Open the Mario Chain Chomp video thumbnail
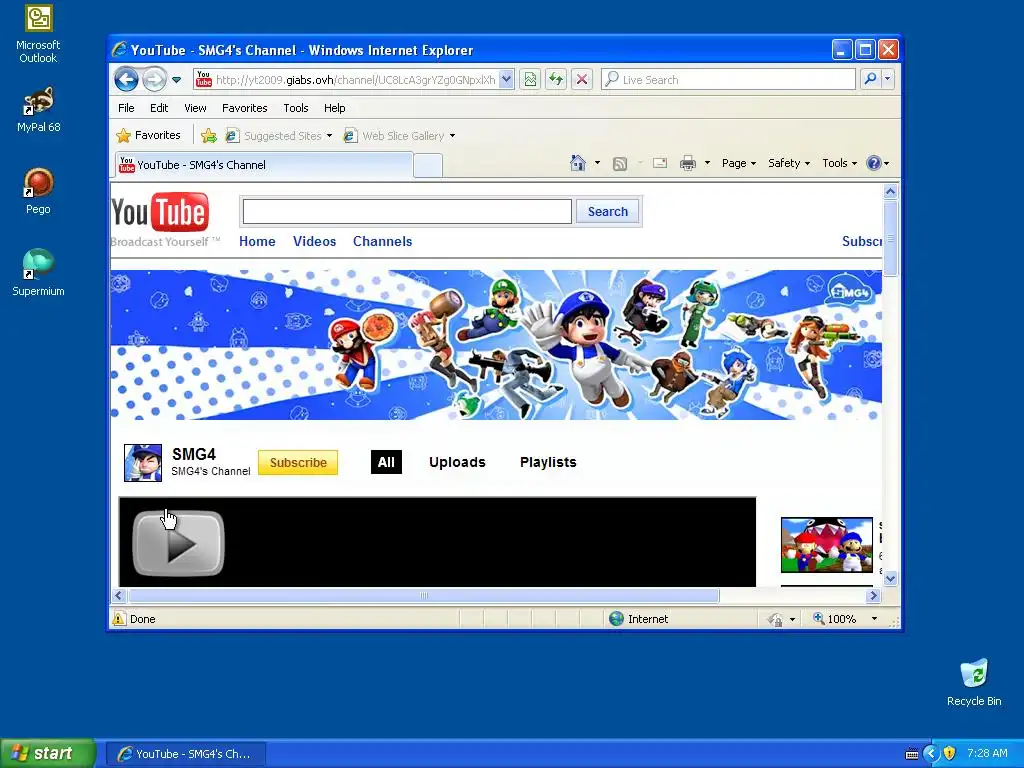The image size is (1024, 768). click(827, 545)
